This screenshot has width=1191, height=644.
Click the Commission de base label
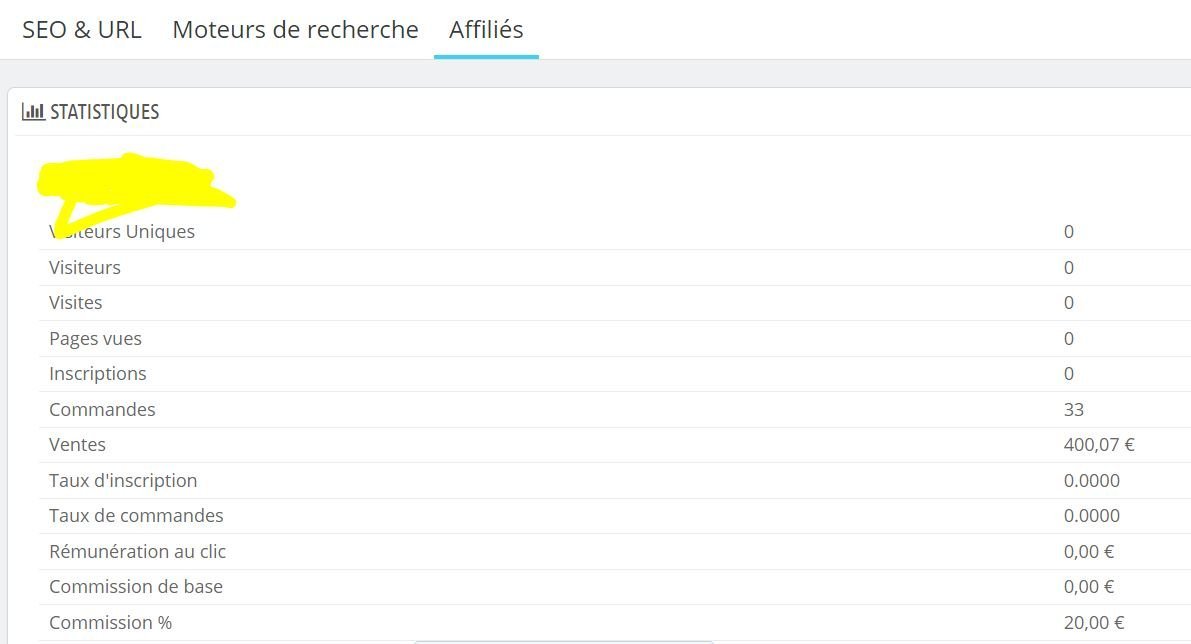click(x=136, y=586)
